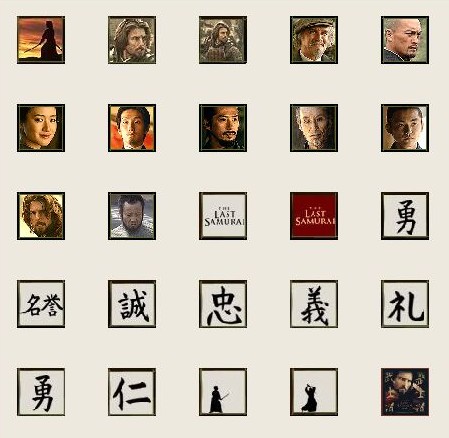
Task: Pick the bald man portrait avatar
Action: (405, 40)
